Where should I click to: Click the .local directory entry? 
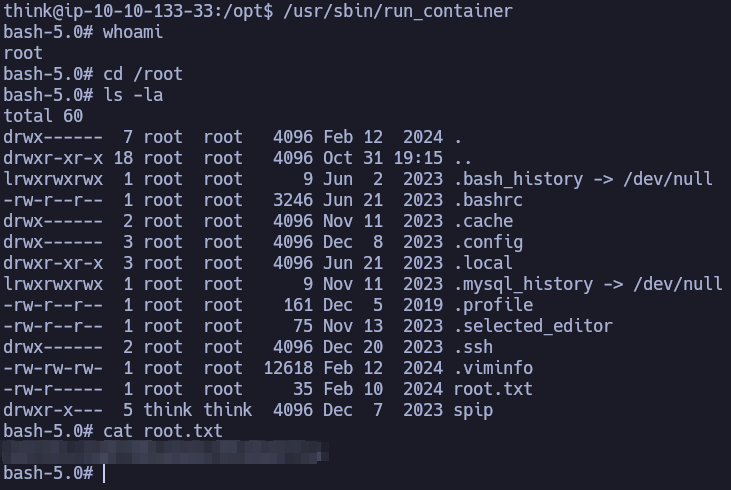pyautogui.click(x=483, y=263)
